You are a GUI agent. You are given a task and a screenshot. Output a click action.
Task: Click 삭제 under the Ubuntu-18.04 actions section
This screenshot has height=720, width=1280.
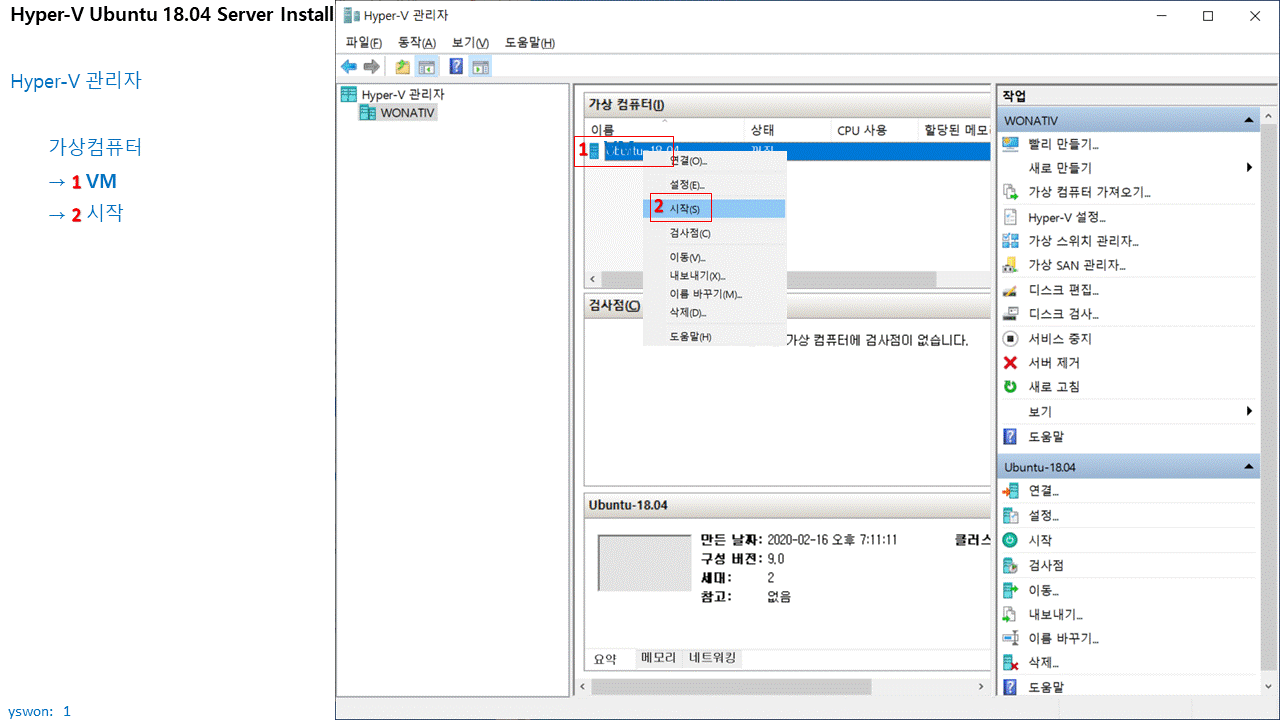tap(1043, 663)
